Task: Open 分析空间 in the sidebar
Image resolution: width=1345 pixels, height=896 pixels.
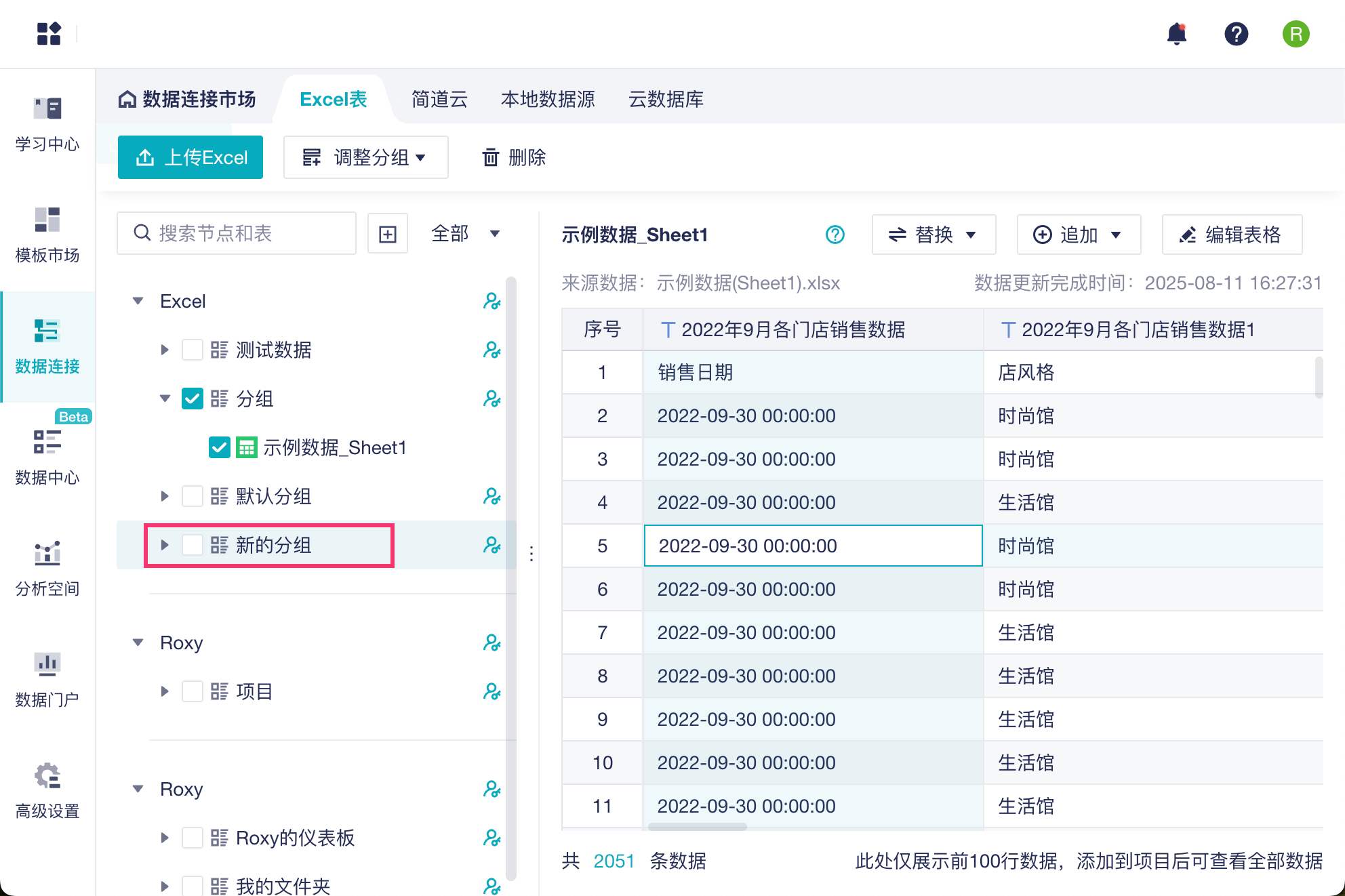Action: point(47,568)
